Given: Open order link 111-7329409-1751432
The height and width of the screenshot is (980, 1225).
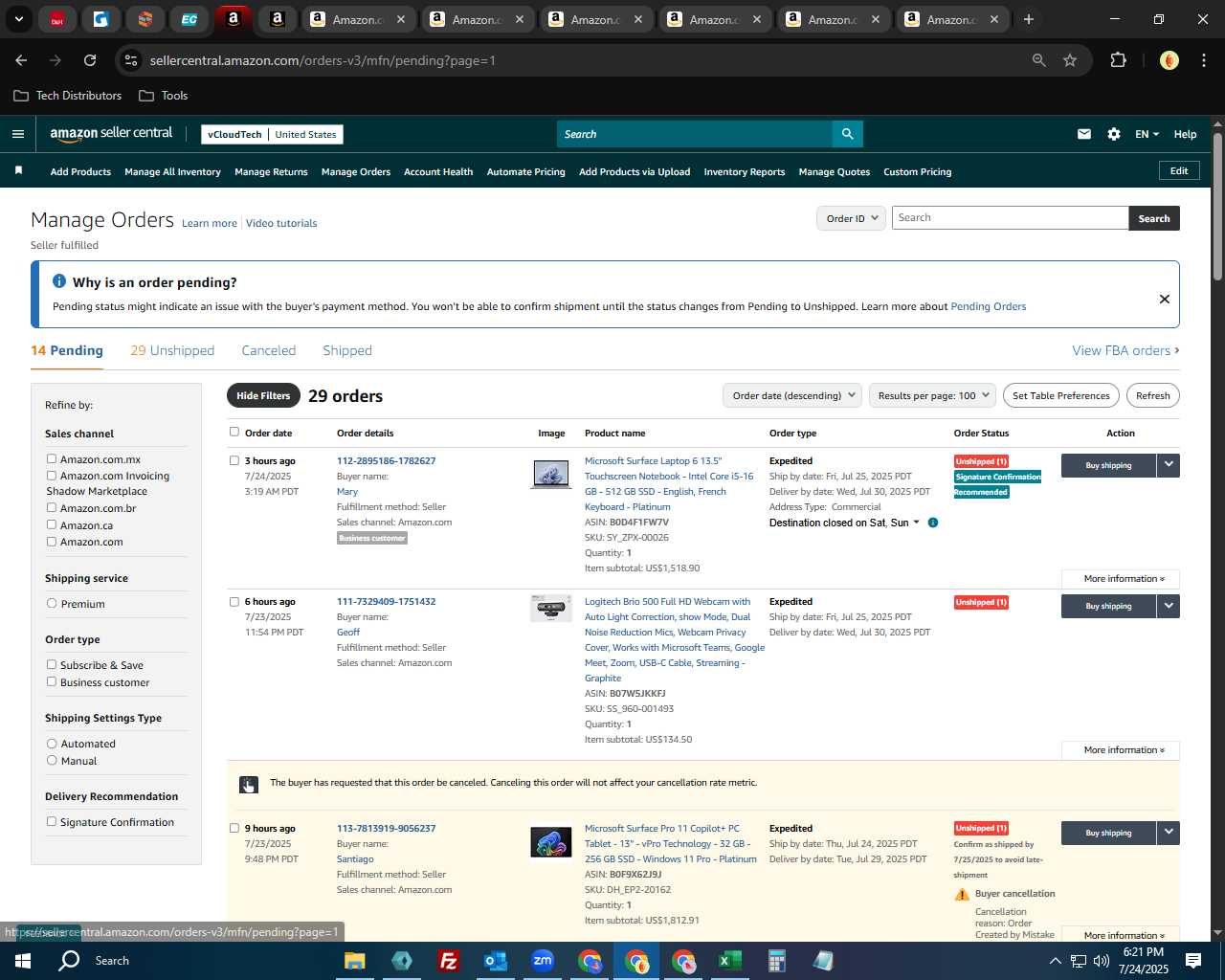Looking at the screenshot, I should pos(386,602).
